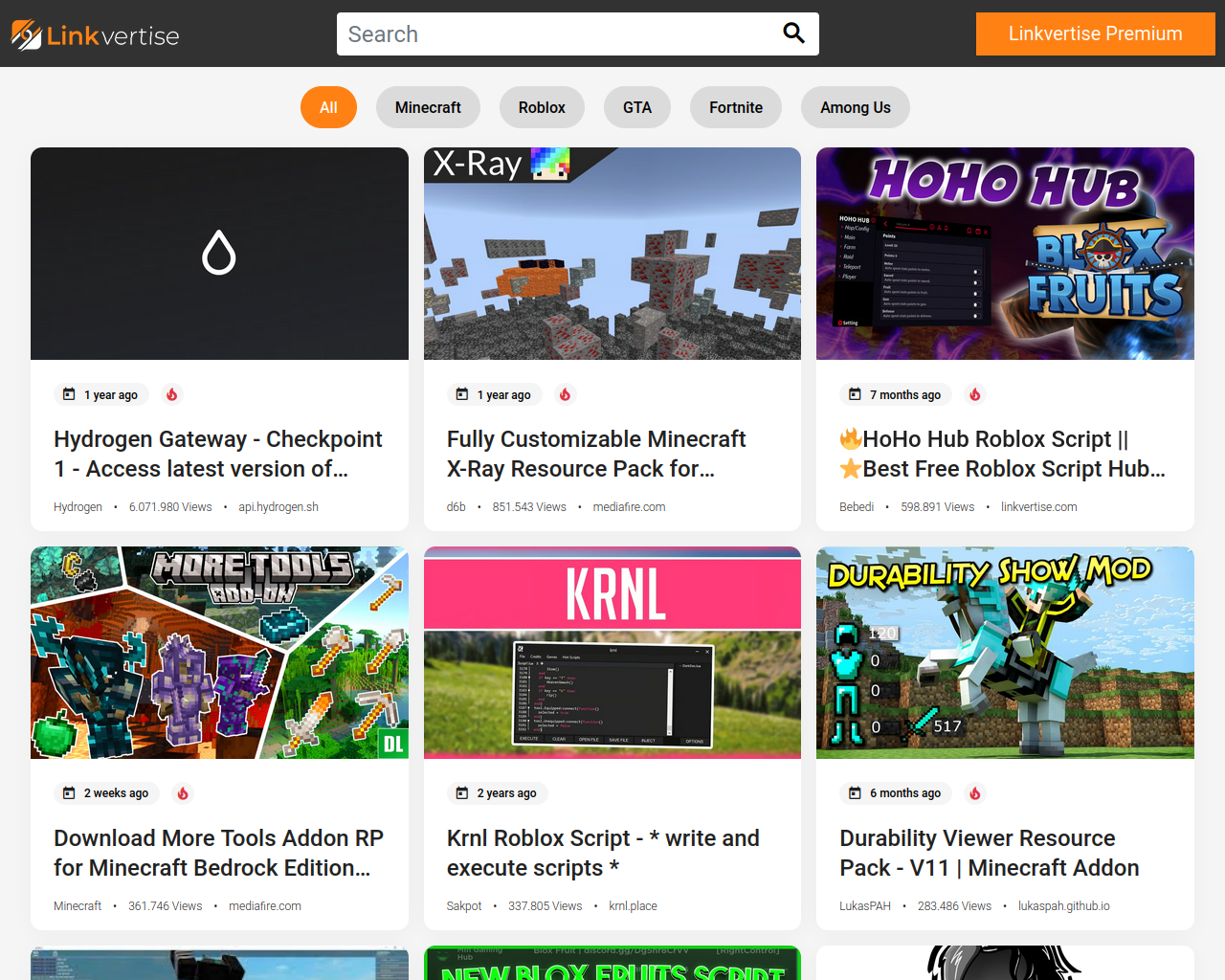
Task: Click calendar icon on Durability Viewer card
Action: click(x=855, y=793)
